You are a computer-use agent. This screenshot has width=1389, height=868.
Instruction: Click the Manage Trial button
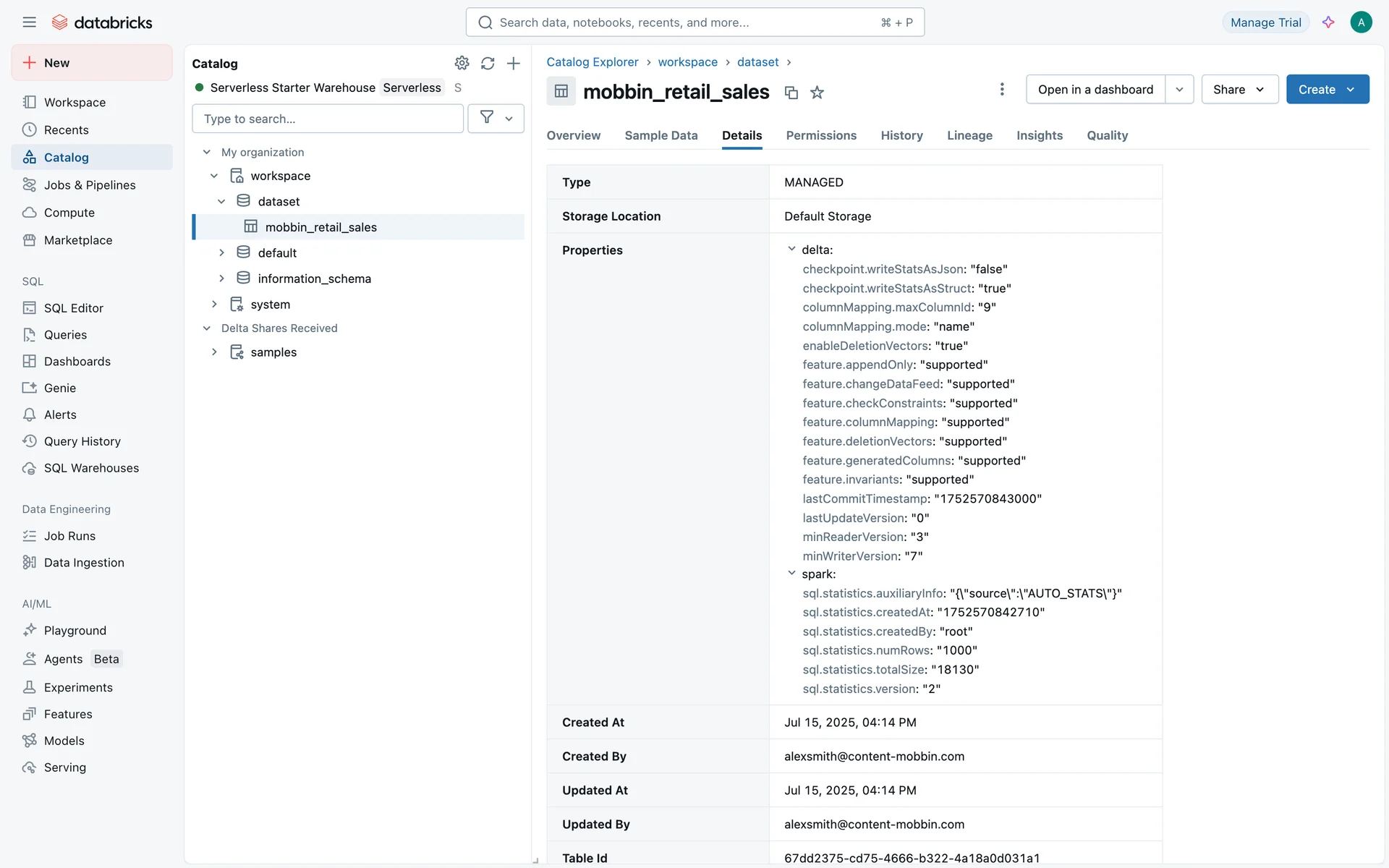tap(1265, 22)
